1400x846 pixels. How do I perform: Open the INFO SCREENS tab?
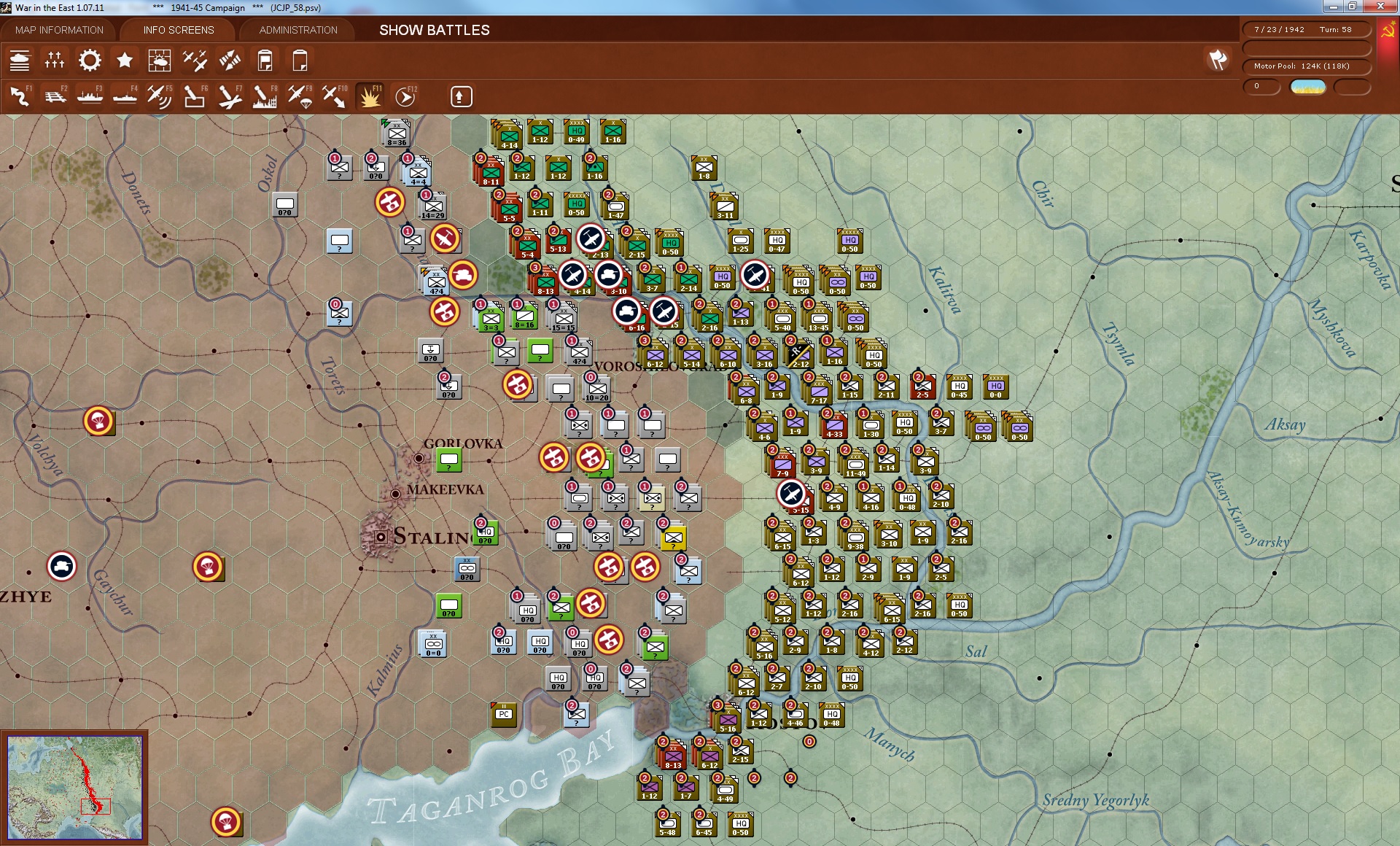(179, 30)
